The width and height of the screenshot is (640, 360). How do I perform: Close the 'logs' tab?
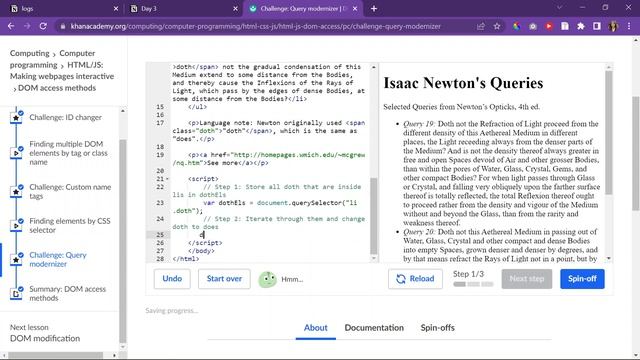pyautogui.click(x=116, y=8)
